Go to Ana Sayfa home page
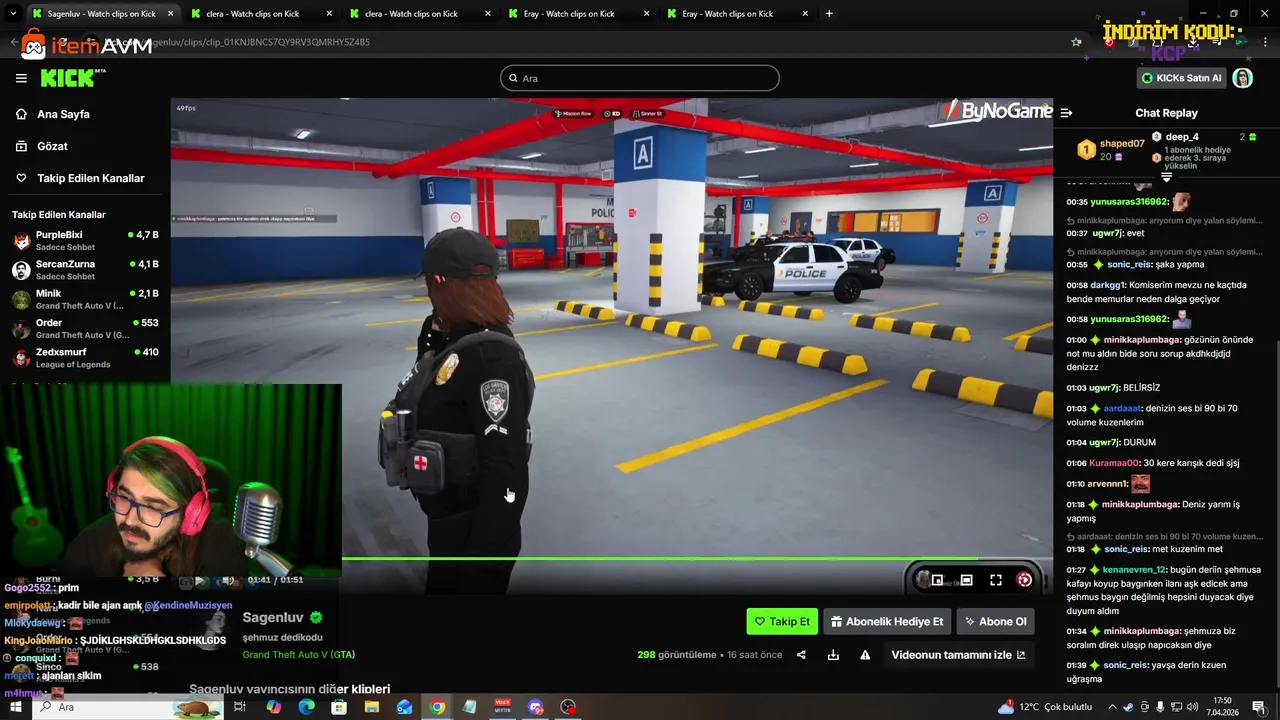Image resolution: width=1280 pixels, height=720 pixels. coord(63,114)
